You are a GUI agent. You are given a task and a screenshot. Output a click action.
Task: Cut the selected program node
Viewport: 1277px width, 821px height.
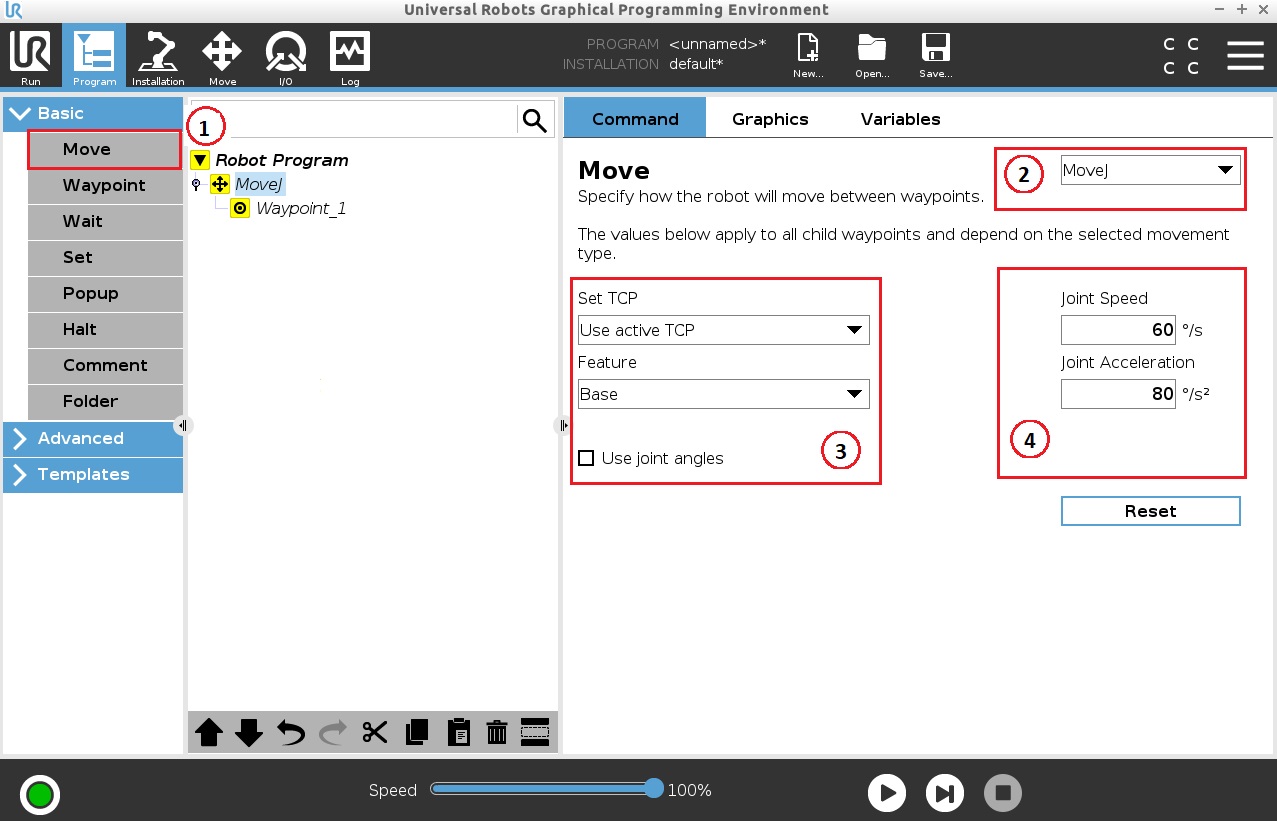(375, 733)
